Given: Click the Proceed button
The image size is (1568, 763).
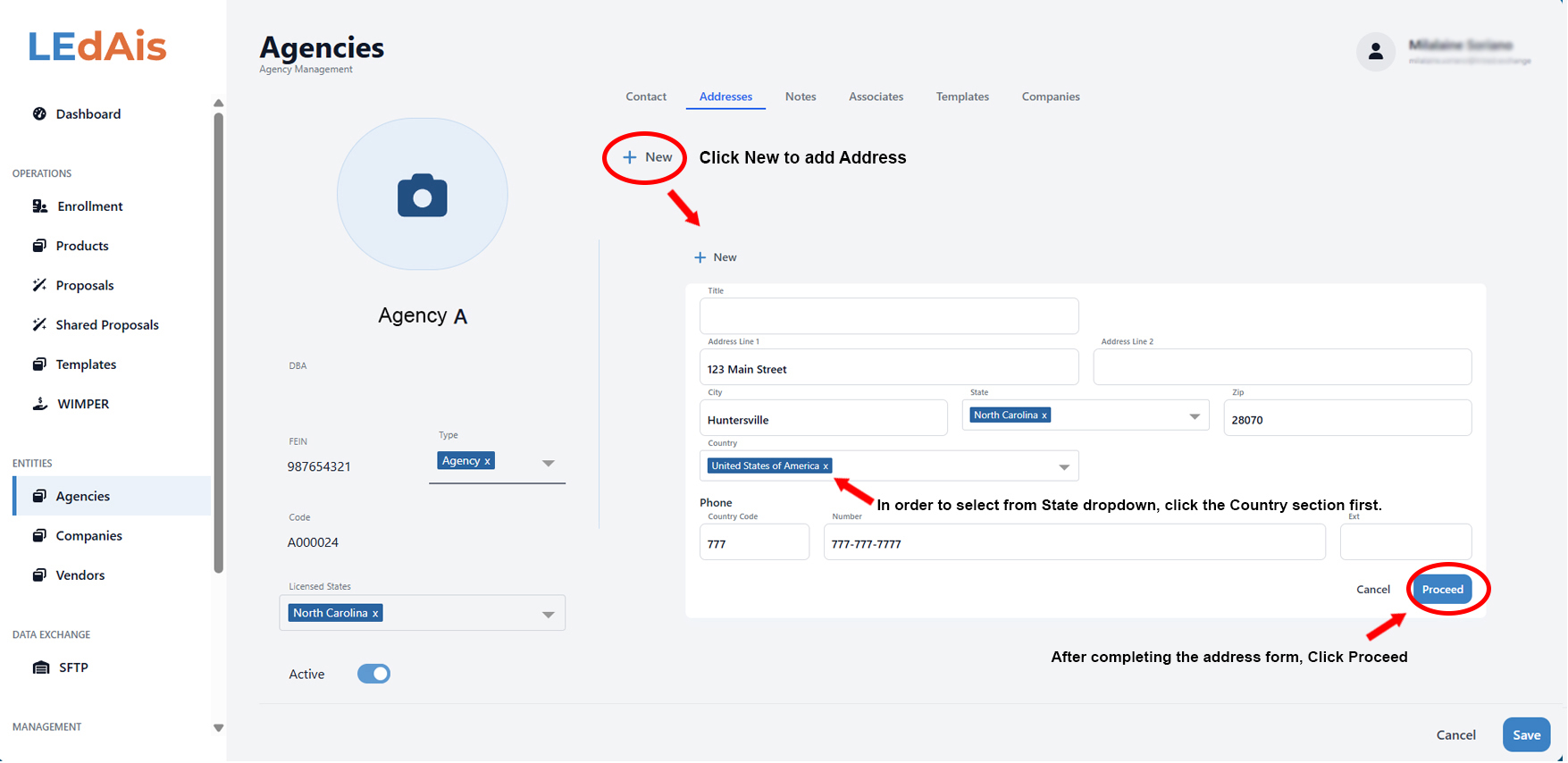Looking at the screenshot, I should tap(1442, 590).
